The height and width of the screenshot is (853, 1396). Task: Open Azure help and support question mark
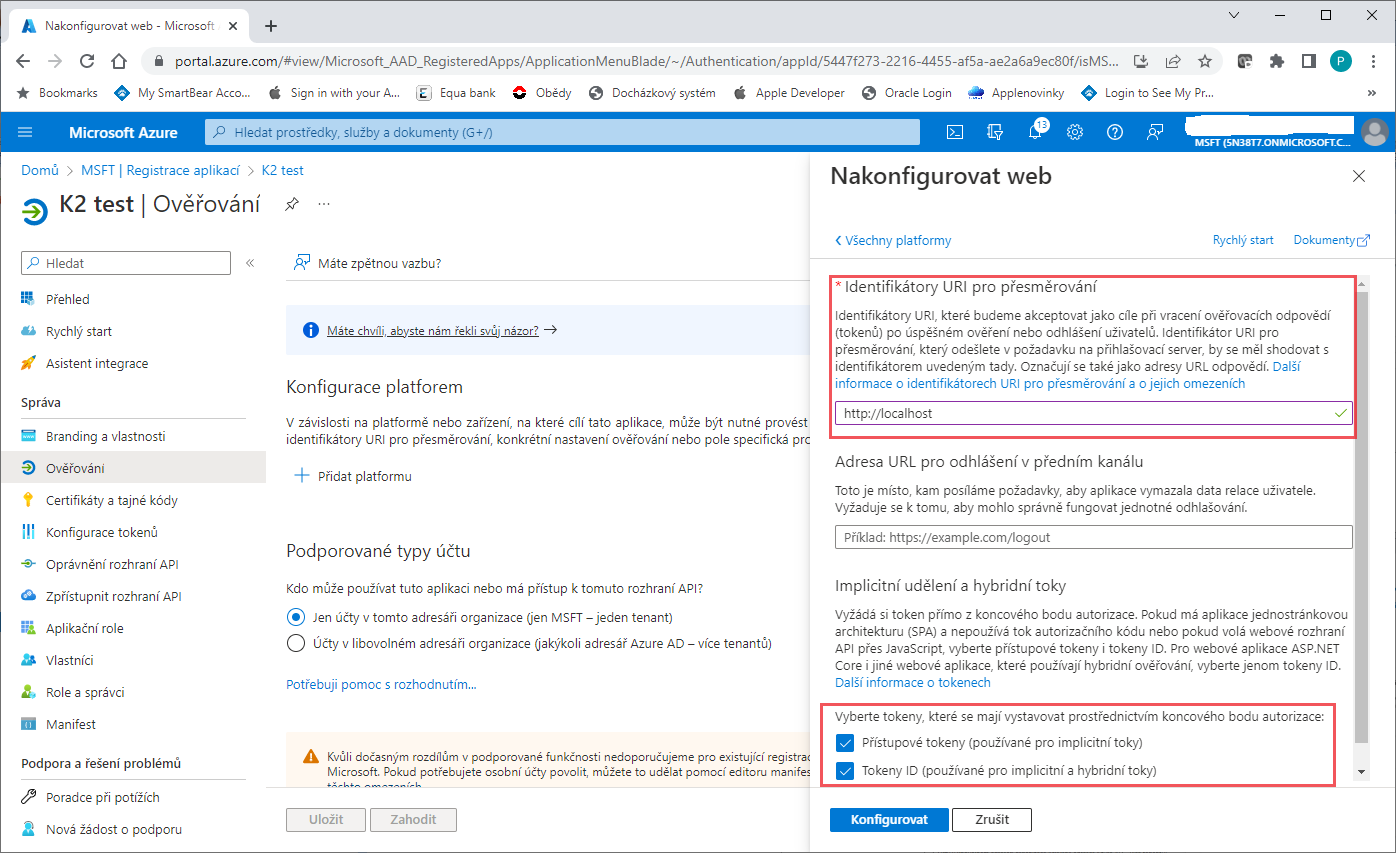click(x=1115, y=132)
